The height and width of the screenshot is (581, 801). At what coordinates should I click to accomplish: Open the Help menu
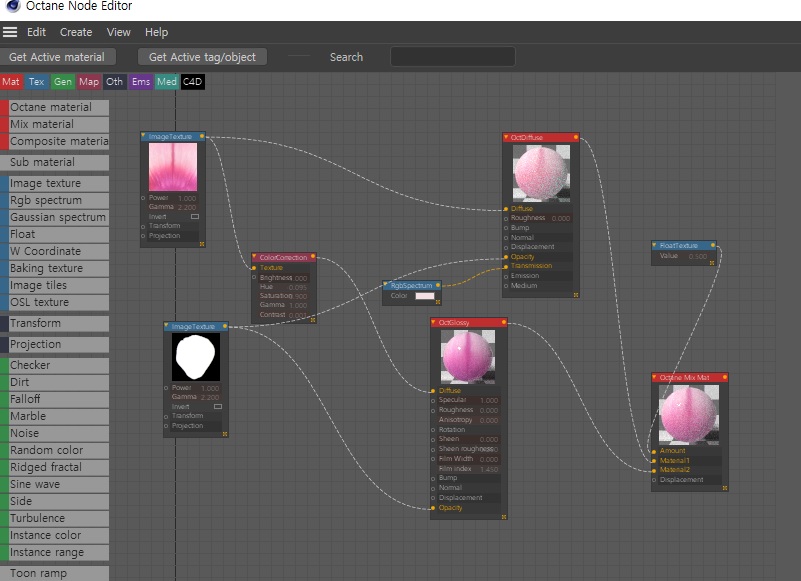[156, 32]
